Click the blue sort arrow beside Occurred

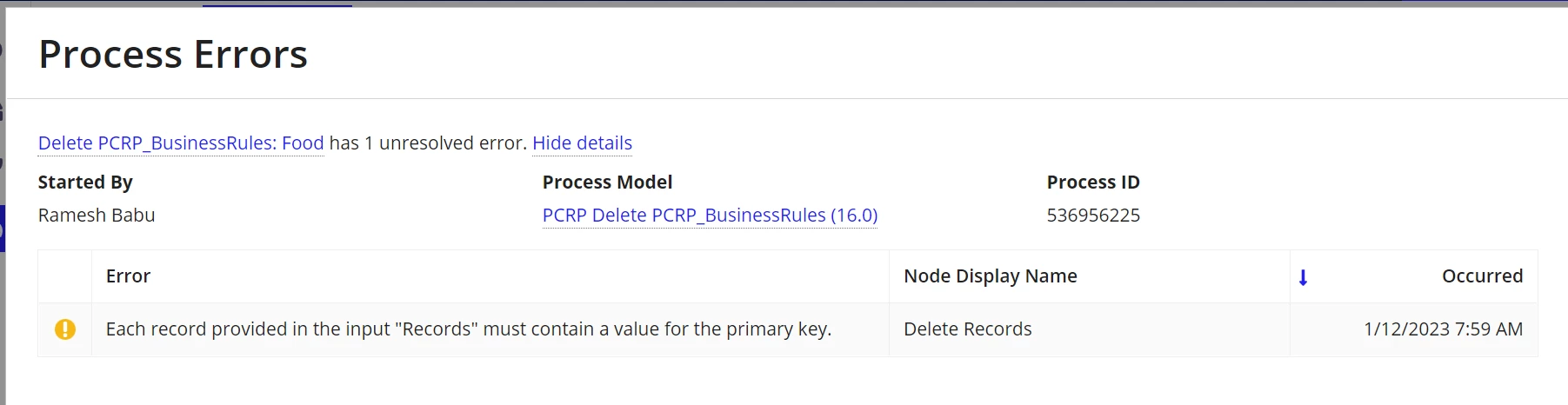(x=1303, y=277)
